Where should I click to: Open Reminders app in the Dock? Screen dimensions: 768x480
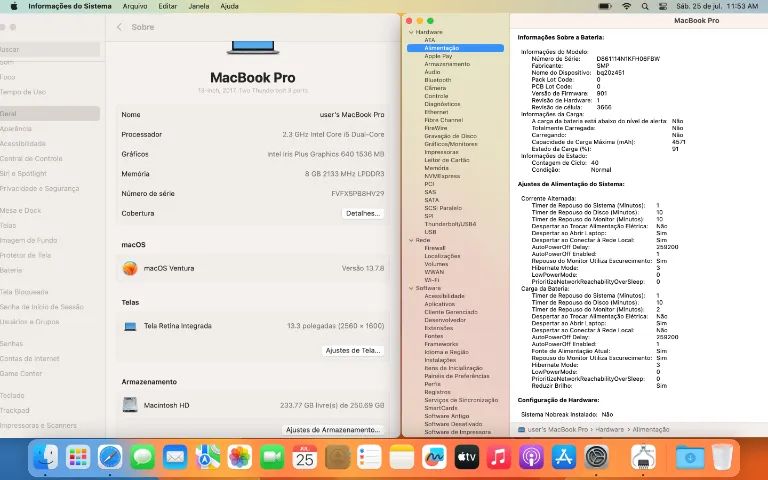(x=369, y=457)
